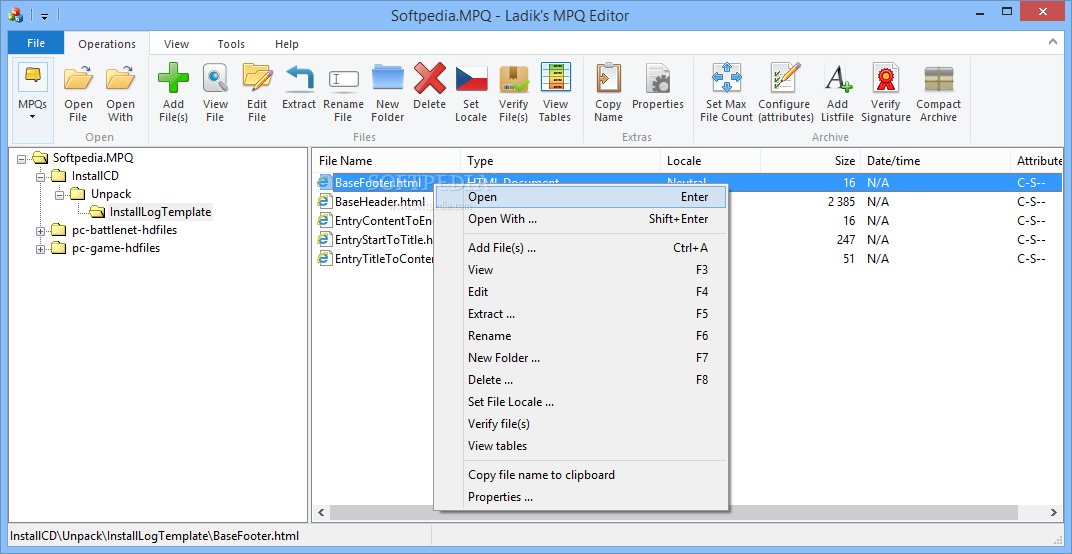Sort by the Locale column header

tap(710, 161)
